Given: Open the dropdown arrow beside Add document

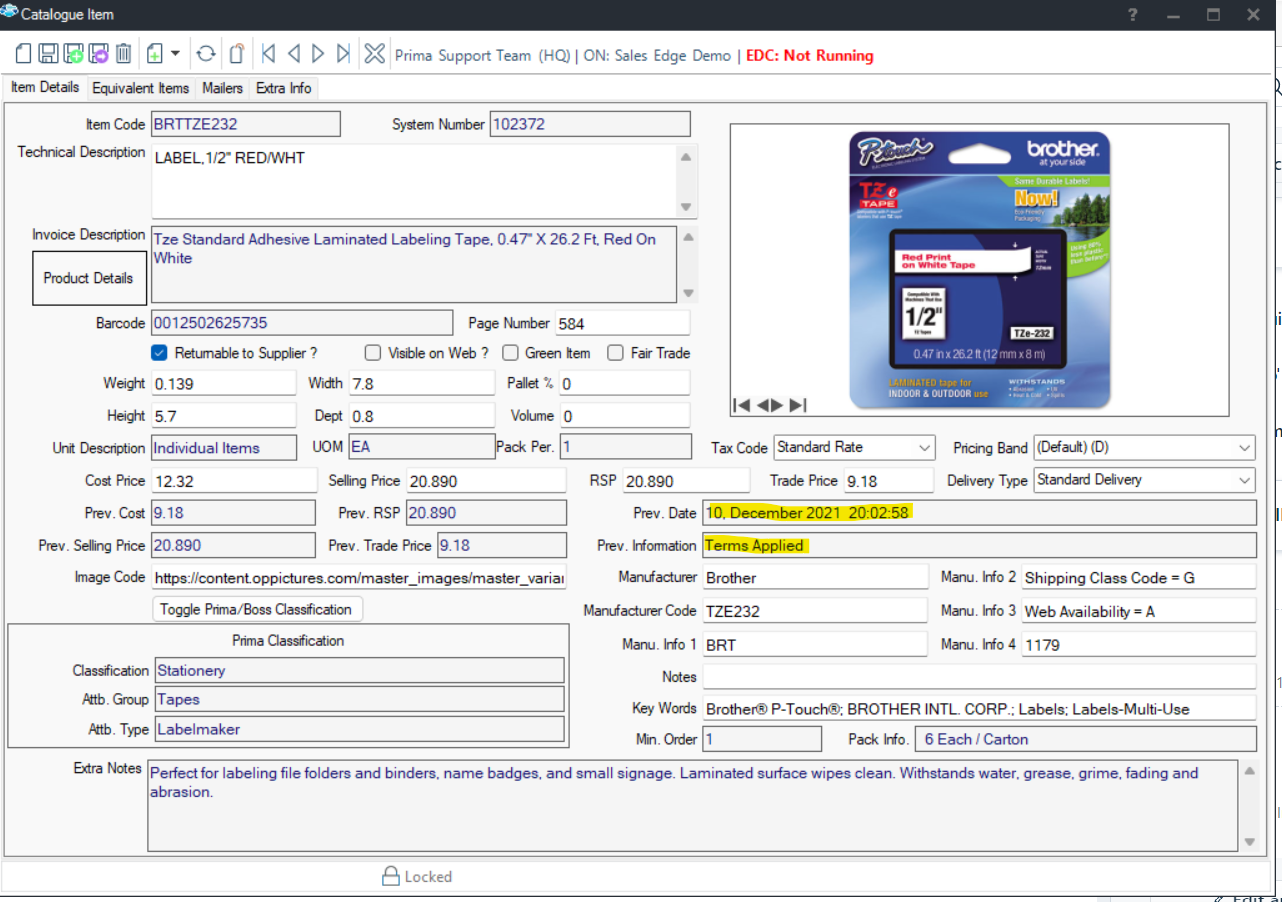Looking at the screenshot, I should pyautogui.click(x=175, y=54).
